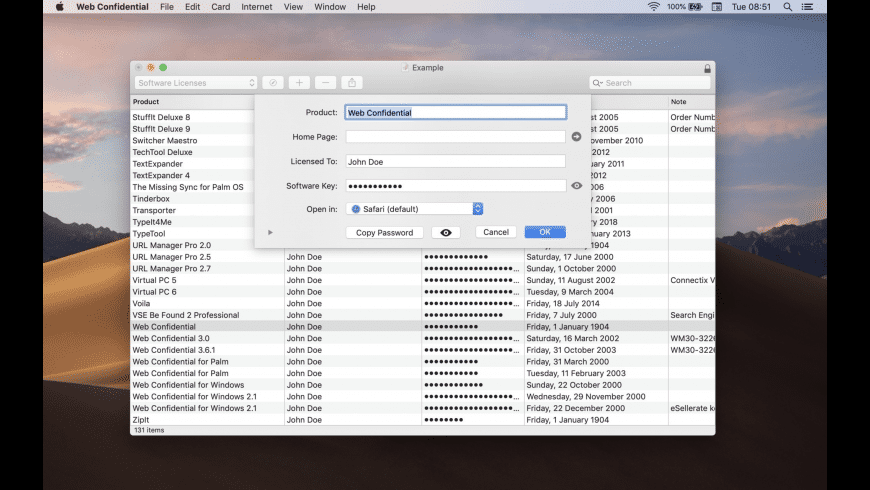Click the add card plus icon
The height and width of the screenshot is (490, 870).
tap(299, 83)
